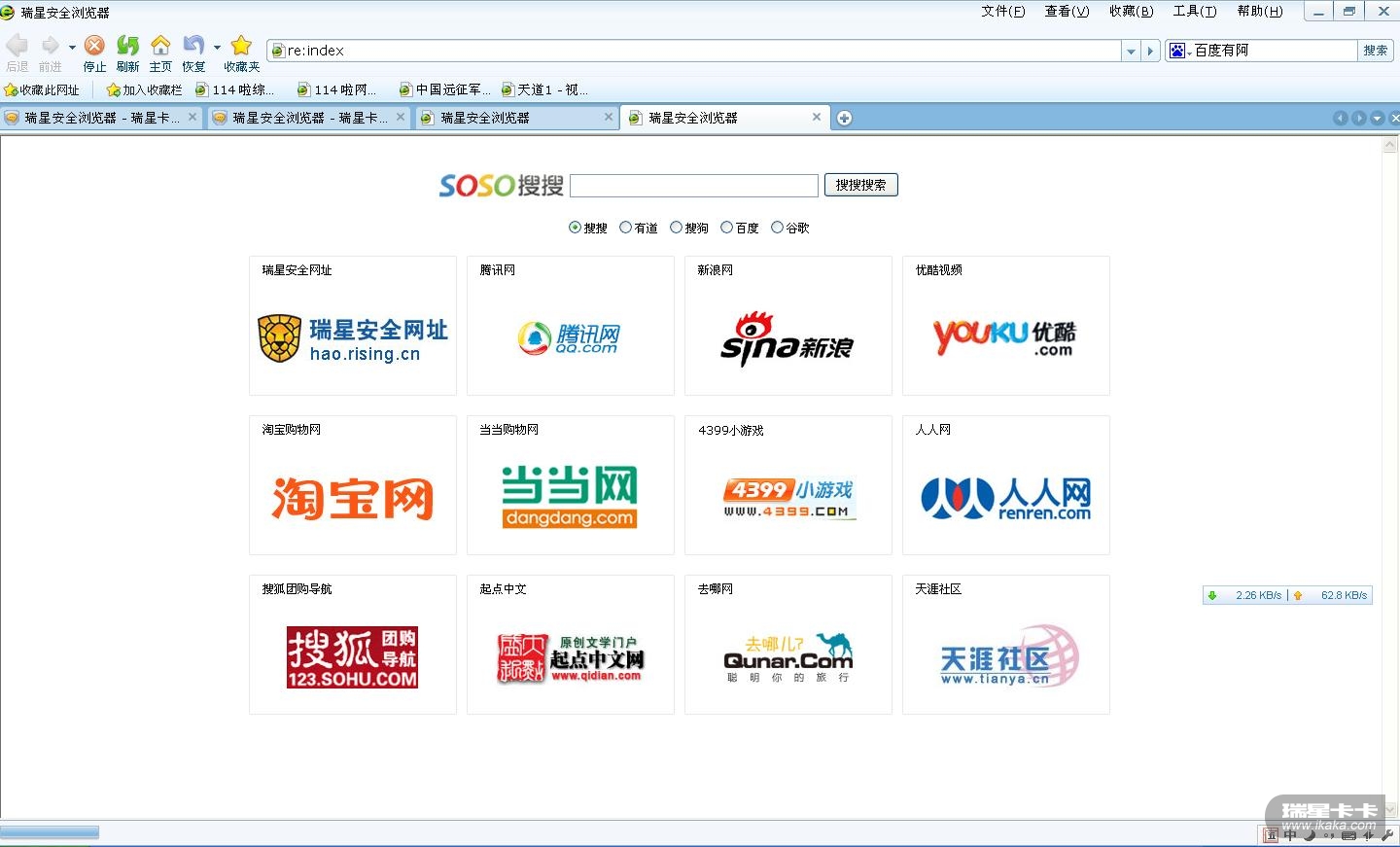Viewport: 1400px width, 847px height.
Task: Click the orange upload speed arrow icon
Action: (x=1298, y=595)
